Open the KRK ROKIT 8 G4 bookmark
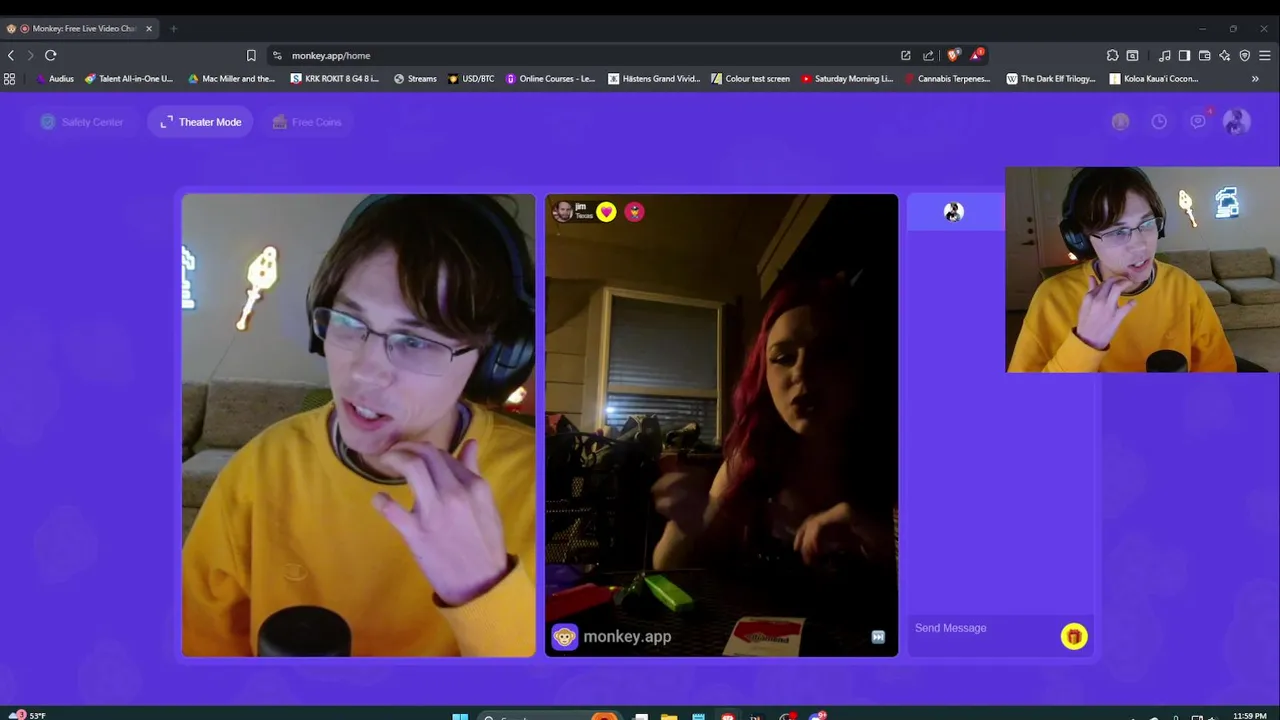This screenshot has height=720, width=1280. click(x=335, y=79)
